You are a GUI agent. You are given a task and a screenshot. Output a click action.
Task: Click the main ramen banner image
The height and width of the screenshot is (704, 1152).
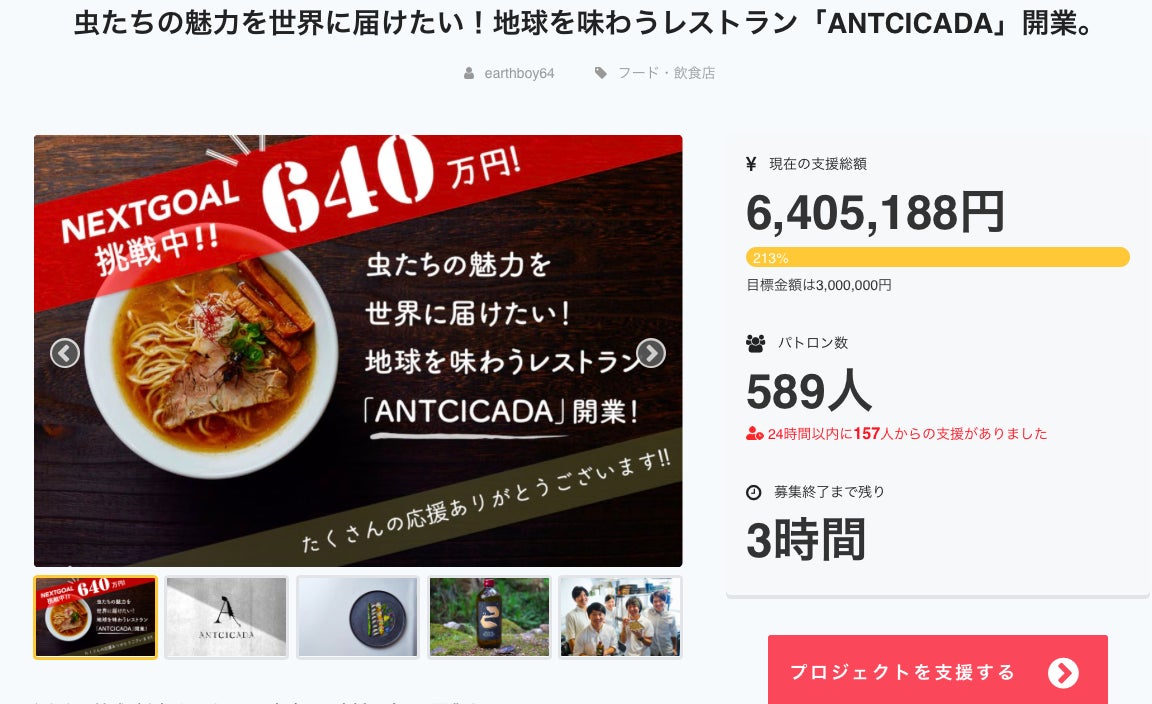click(358, 351)
